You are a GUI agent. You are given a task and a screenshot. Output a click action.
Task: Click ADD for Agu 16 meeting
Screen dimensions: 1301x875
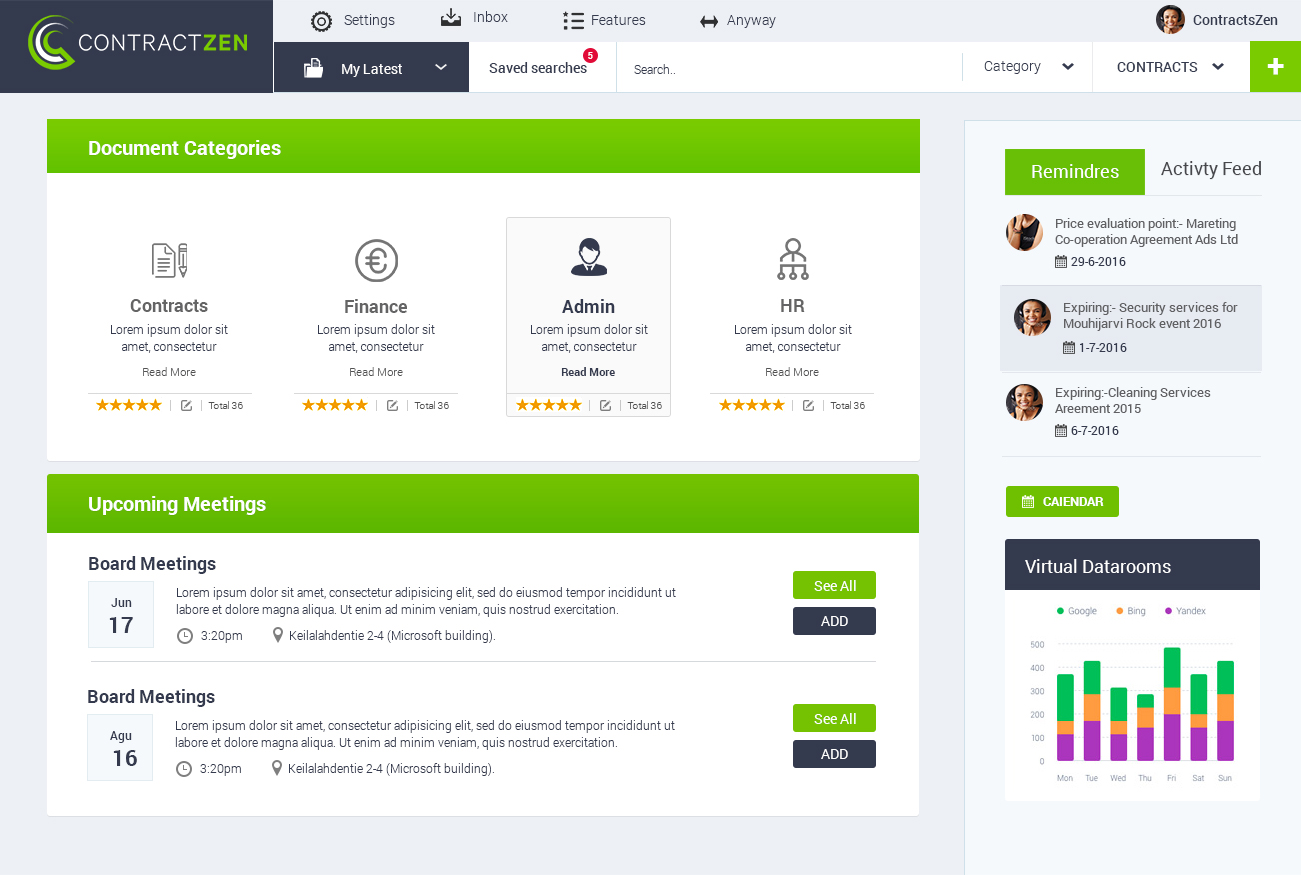pyautogui.click(x=834, y=754)
